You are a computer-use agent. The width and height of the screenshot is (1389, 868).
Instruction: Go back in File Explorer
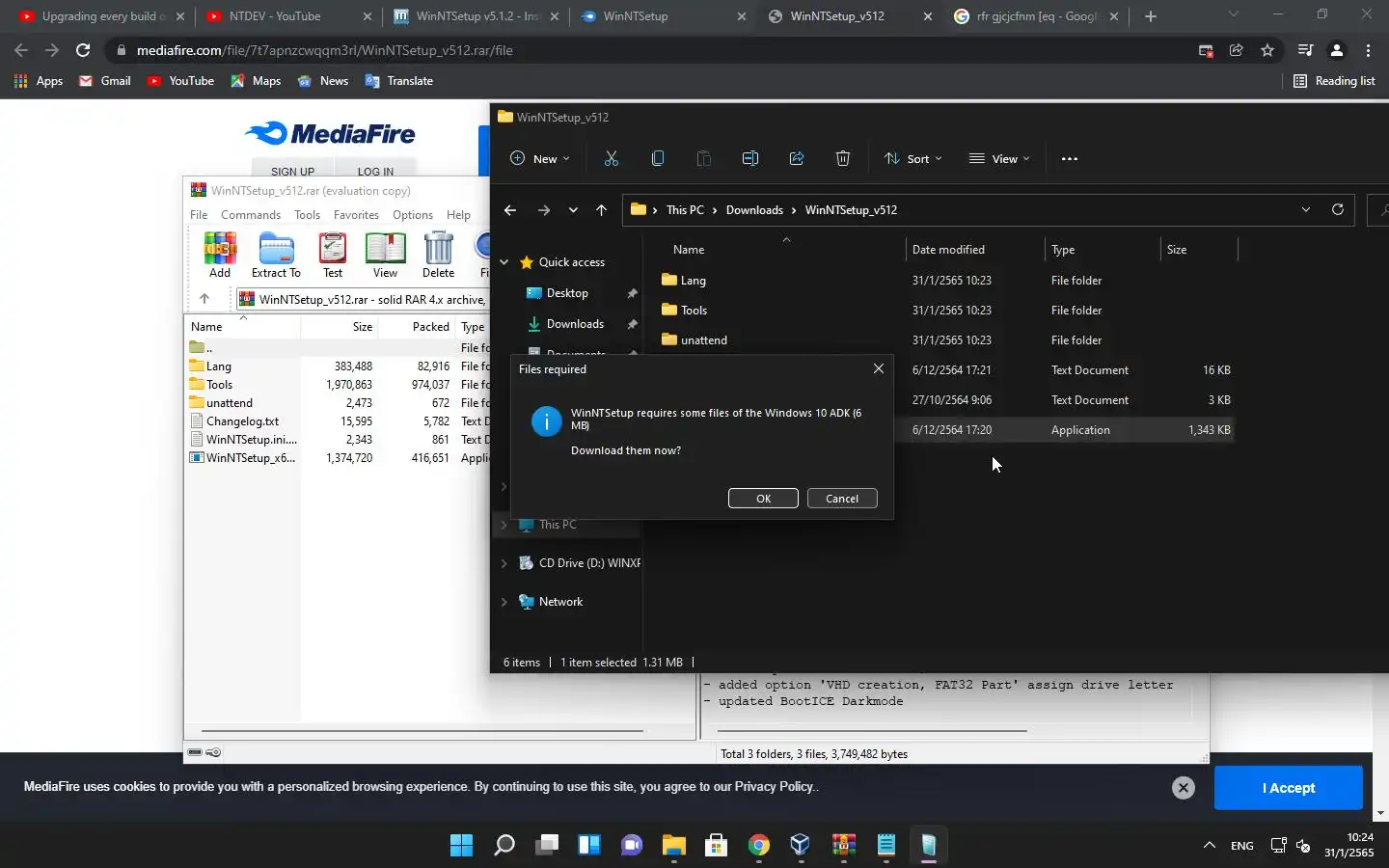coord(510,209)
